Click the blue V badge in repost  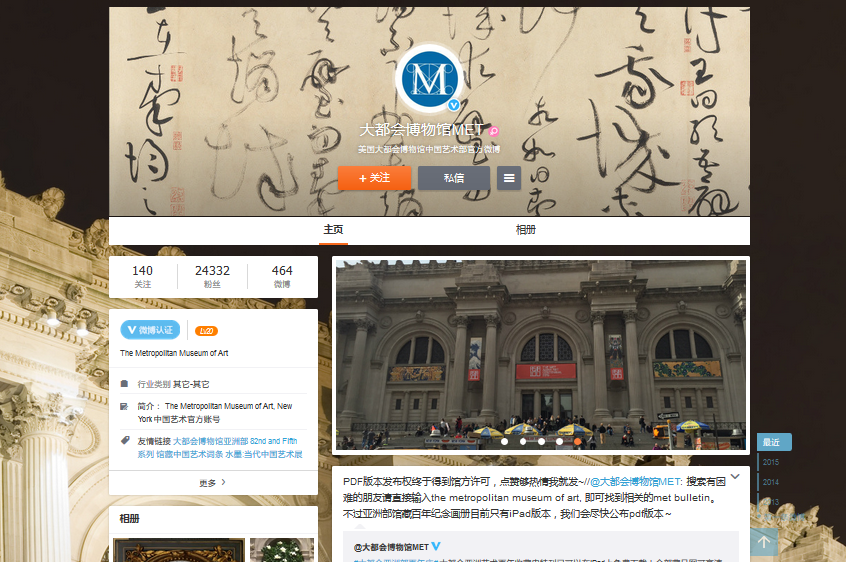click(436, 546)
